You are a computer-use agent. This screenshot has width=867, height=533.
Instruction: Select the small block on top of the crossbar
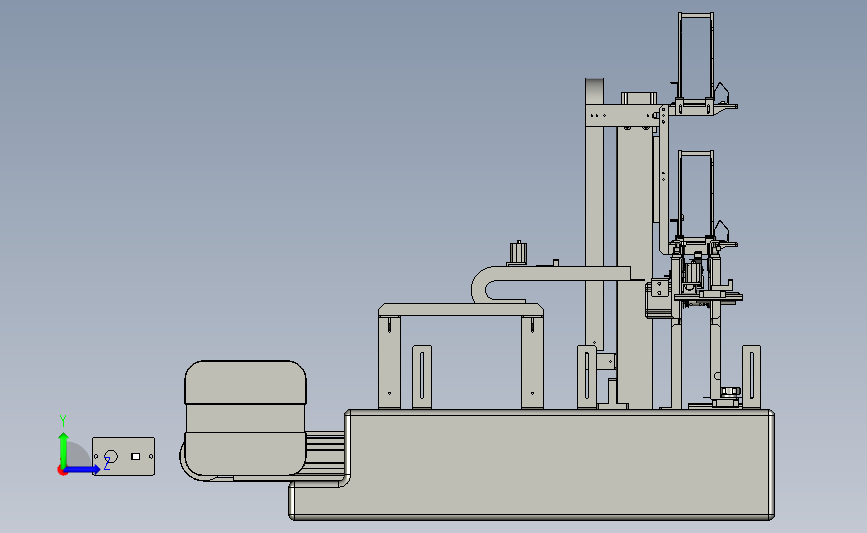click(639, 98)
